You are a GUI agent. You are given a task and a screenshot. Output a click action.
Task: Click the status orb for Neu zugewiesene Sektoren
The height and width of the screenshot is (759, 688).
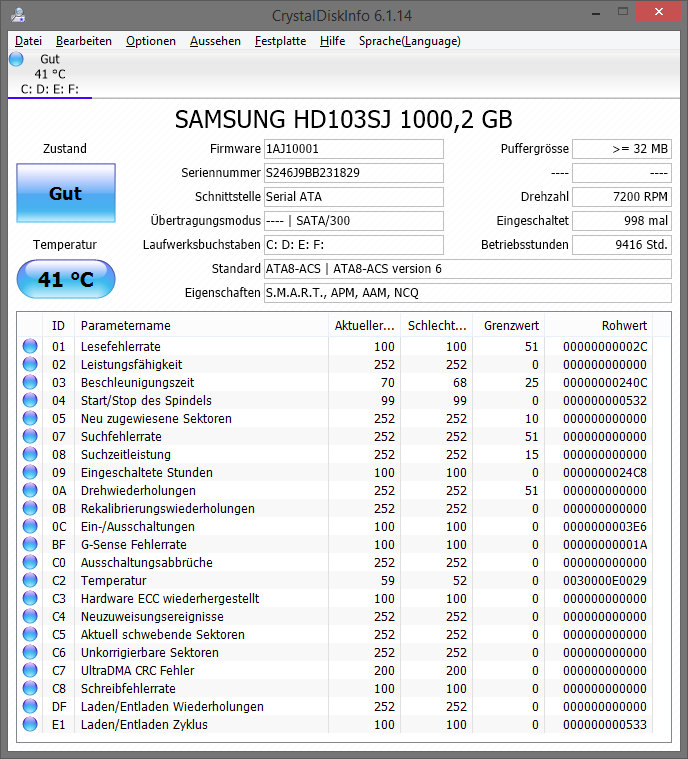(30, 418)
